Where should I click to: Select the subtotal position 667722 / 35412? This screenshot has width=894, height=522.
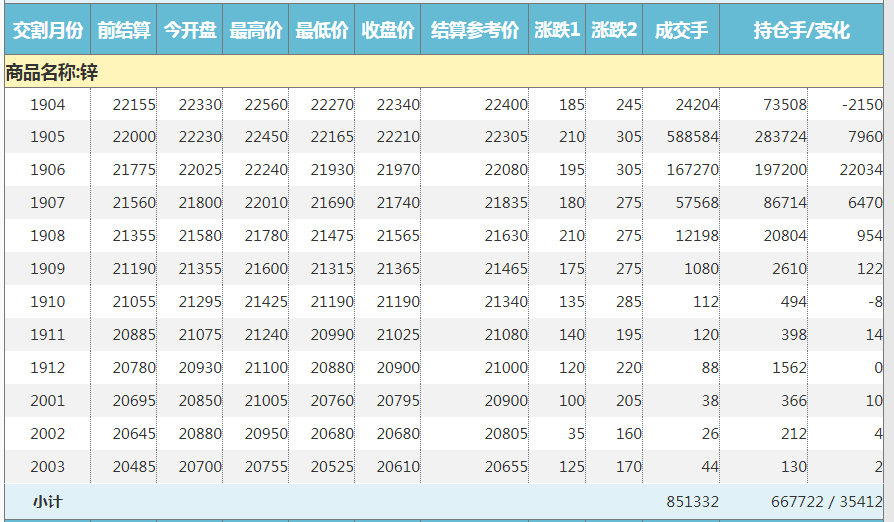click(826, 501)
